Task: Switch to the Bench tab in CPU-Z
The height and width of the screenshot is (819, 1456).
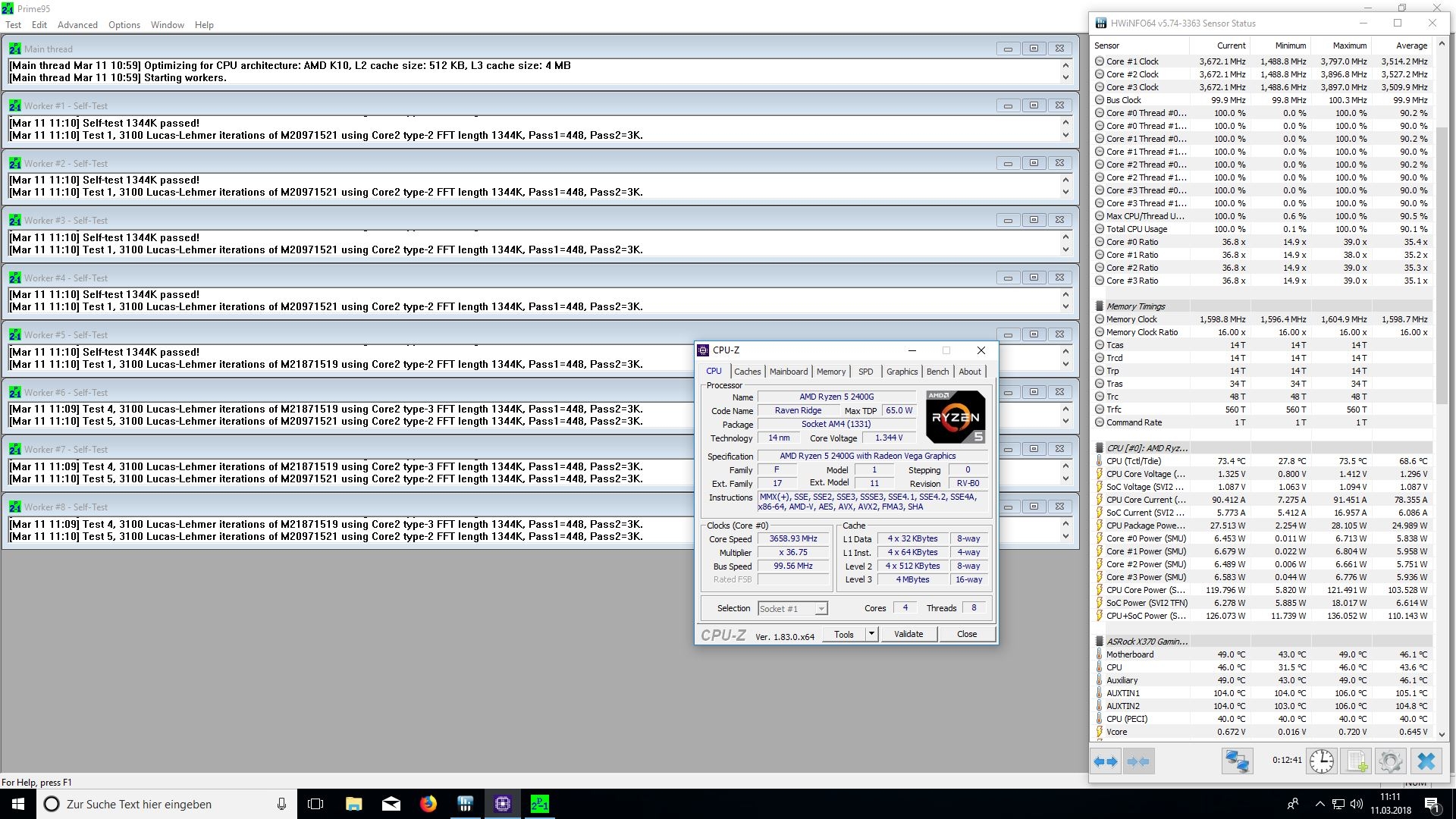Action: coord(938,372)
